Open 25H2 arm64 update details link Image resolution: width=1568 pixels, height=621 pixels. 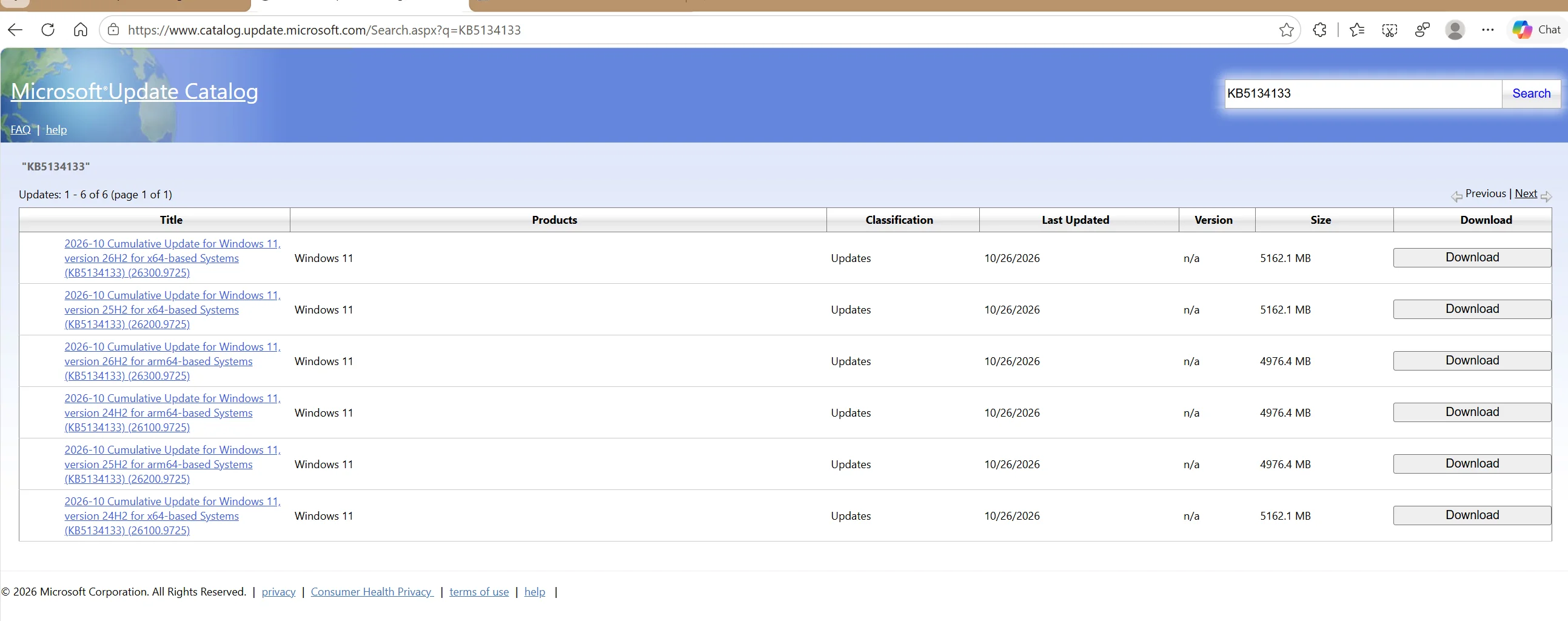pos(172,464)
